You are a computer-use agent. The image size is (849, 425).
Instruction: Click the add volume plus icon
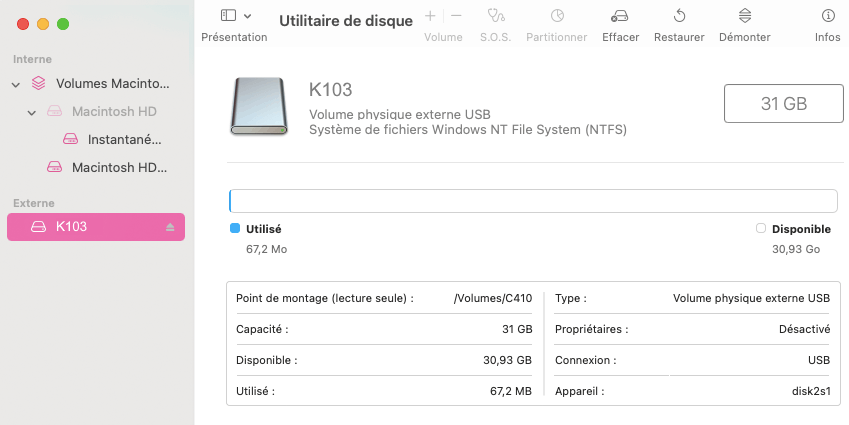coord(430,16)
